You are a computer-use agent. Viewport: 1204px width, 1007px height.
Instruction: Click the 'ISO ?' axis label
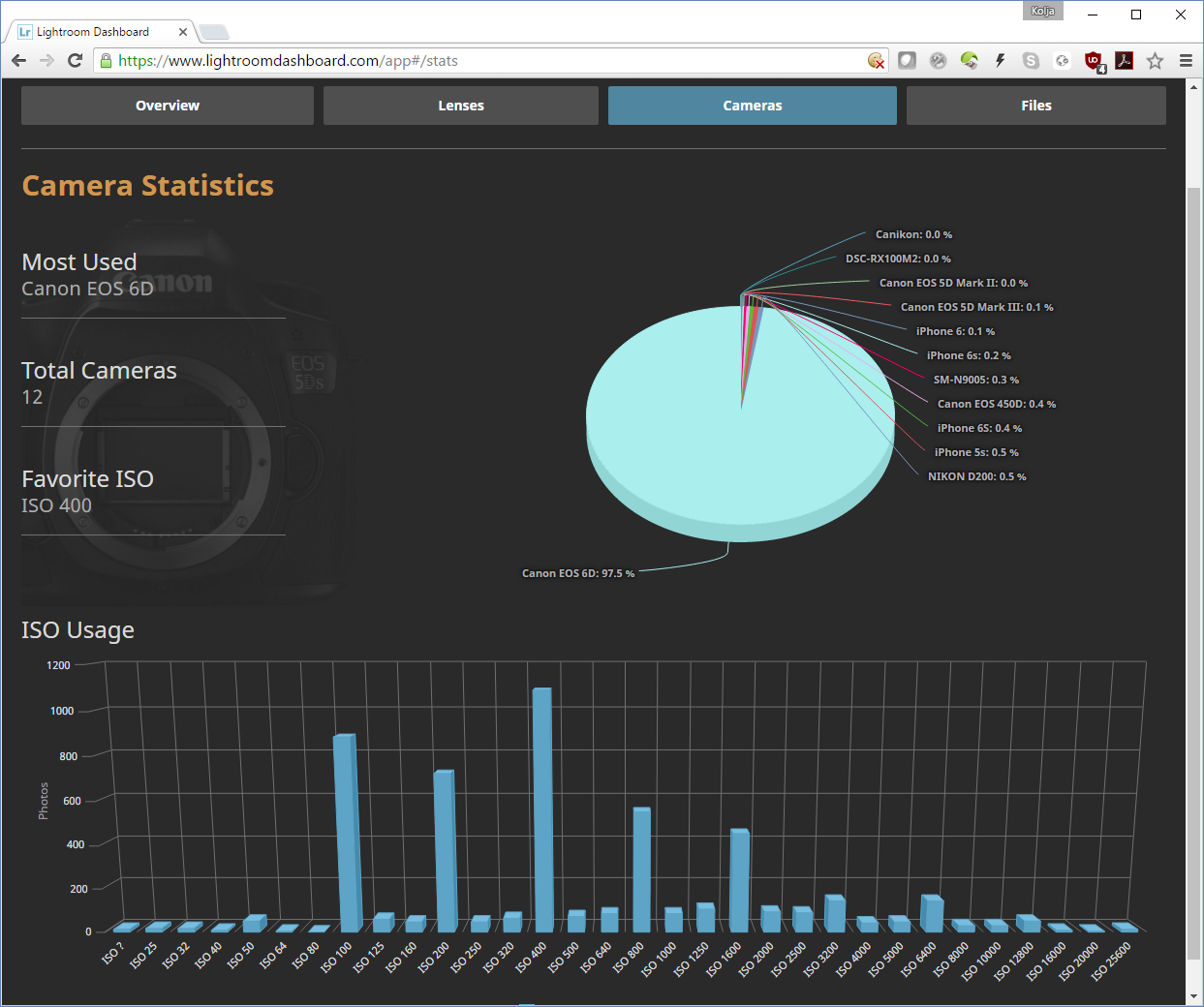click(x=112, y=953)
